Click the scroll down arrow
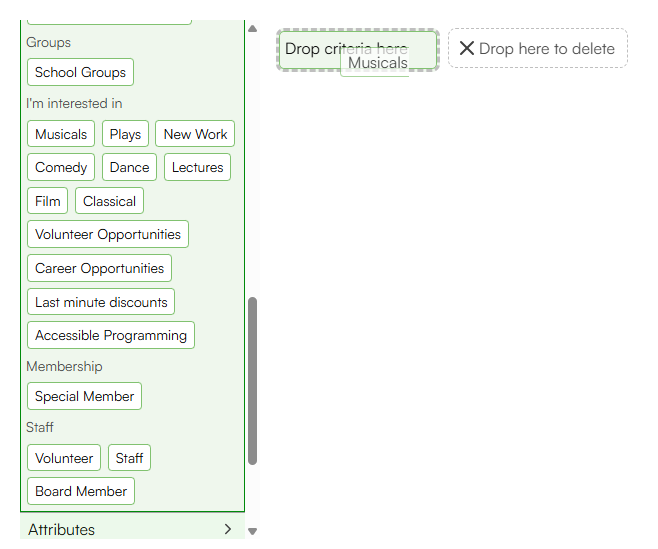This screenshot has width=658, height=549. point(252,531)
